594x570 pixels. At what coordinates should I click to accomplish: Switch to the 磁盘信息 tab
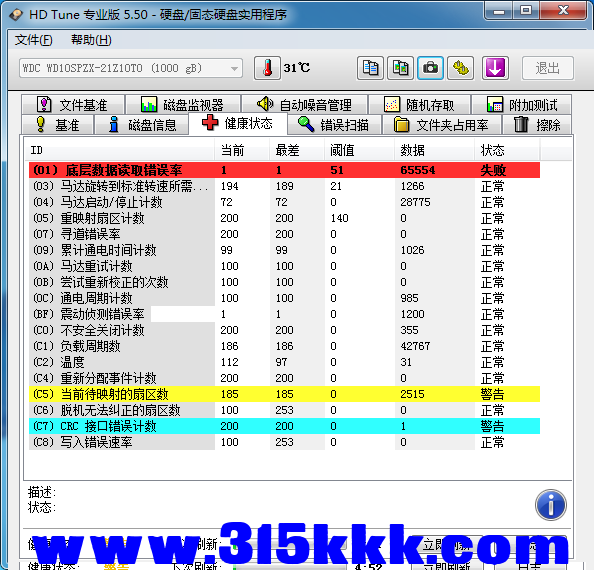pos(142,125)
